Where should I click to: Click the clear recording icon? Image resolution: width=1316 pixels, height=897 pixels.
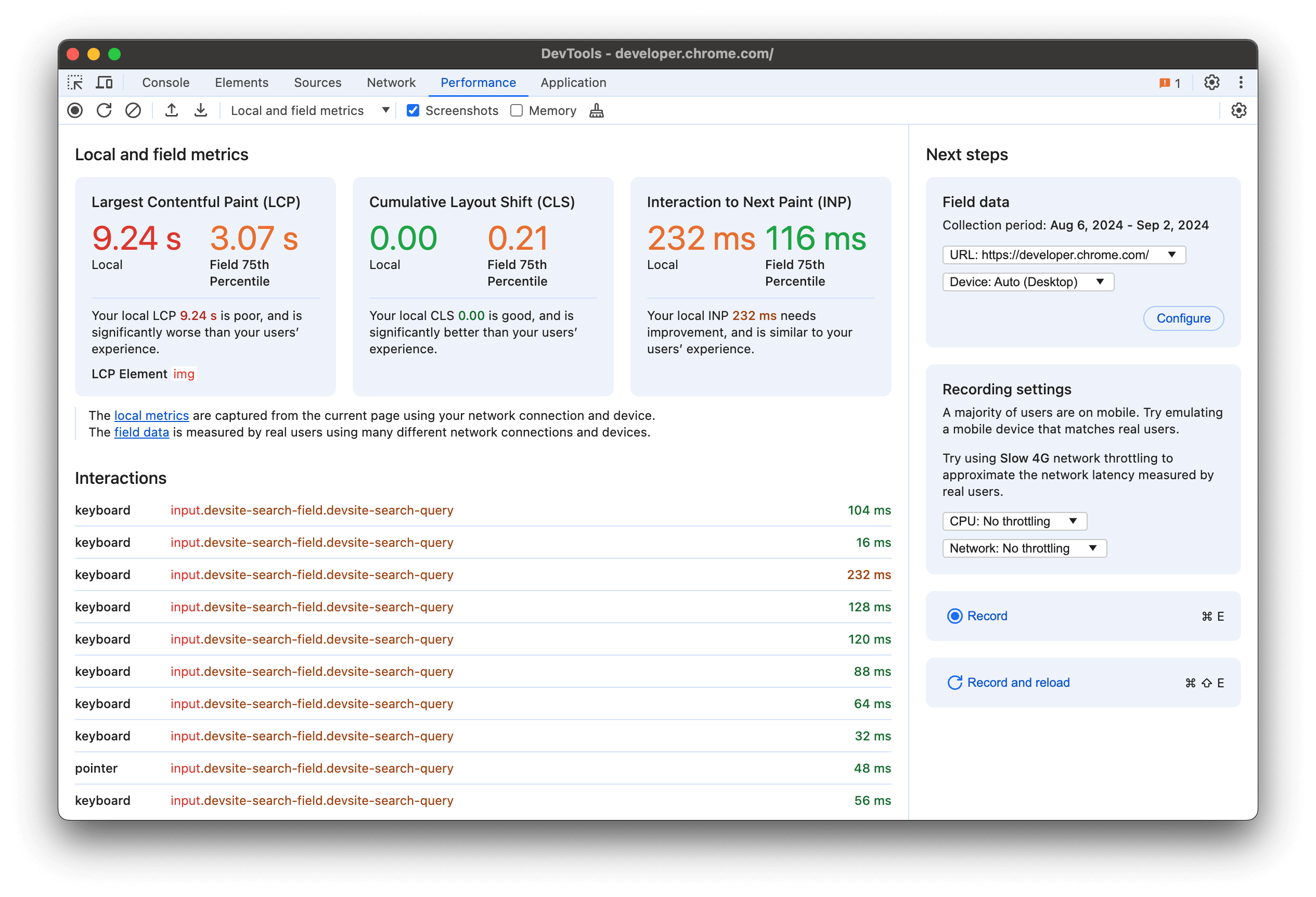[x=132, y=111]
